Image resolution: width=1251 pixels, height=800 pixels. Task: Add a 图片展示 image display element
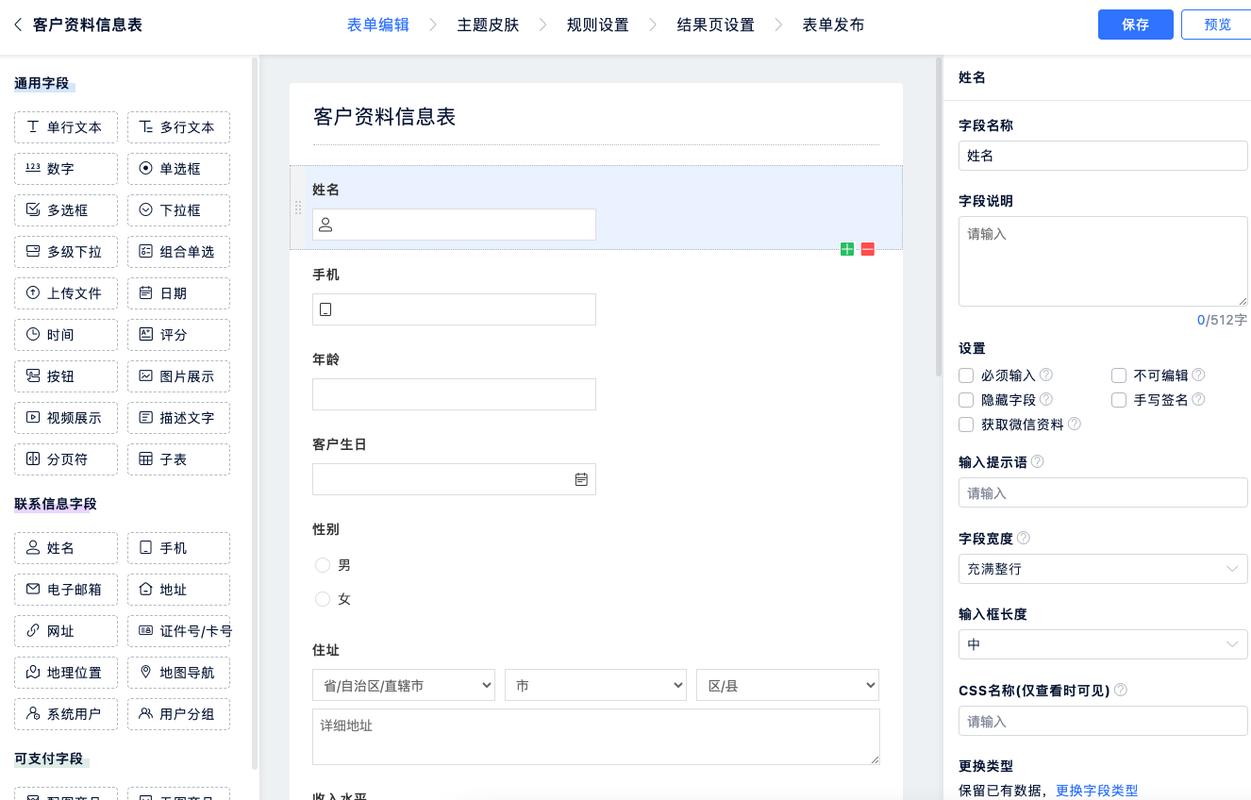click(179, 376)
